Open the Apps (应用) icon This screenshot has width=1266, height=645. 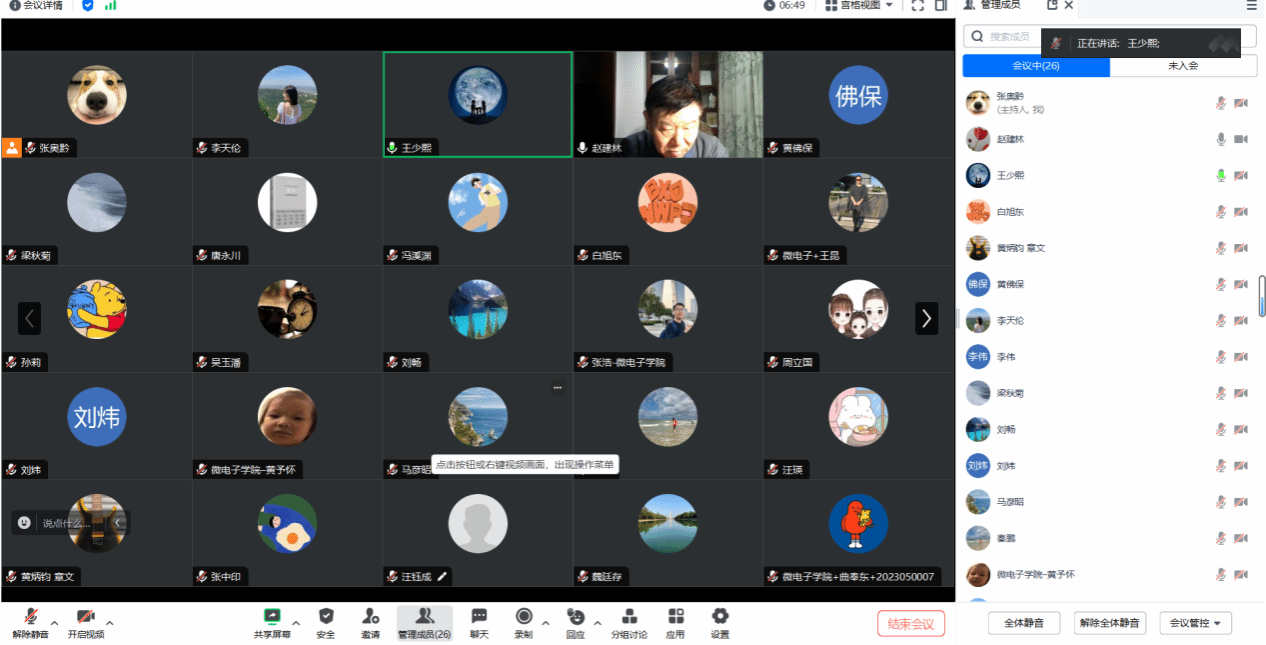[x=675, y=622]
